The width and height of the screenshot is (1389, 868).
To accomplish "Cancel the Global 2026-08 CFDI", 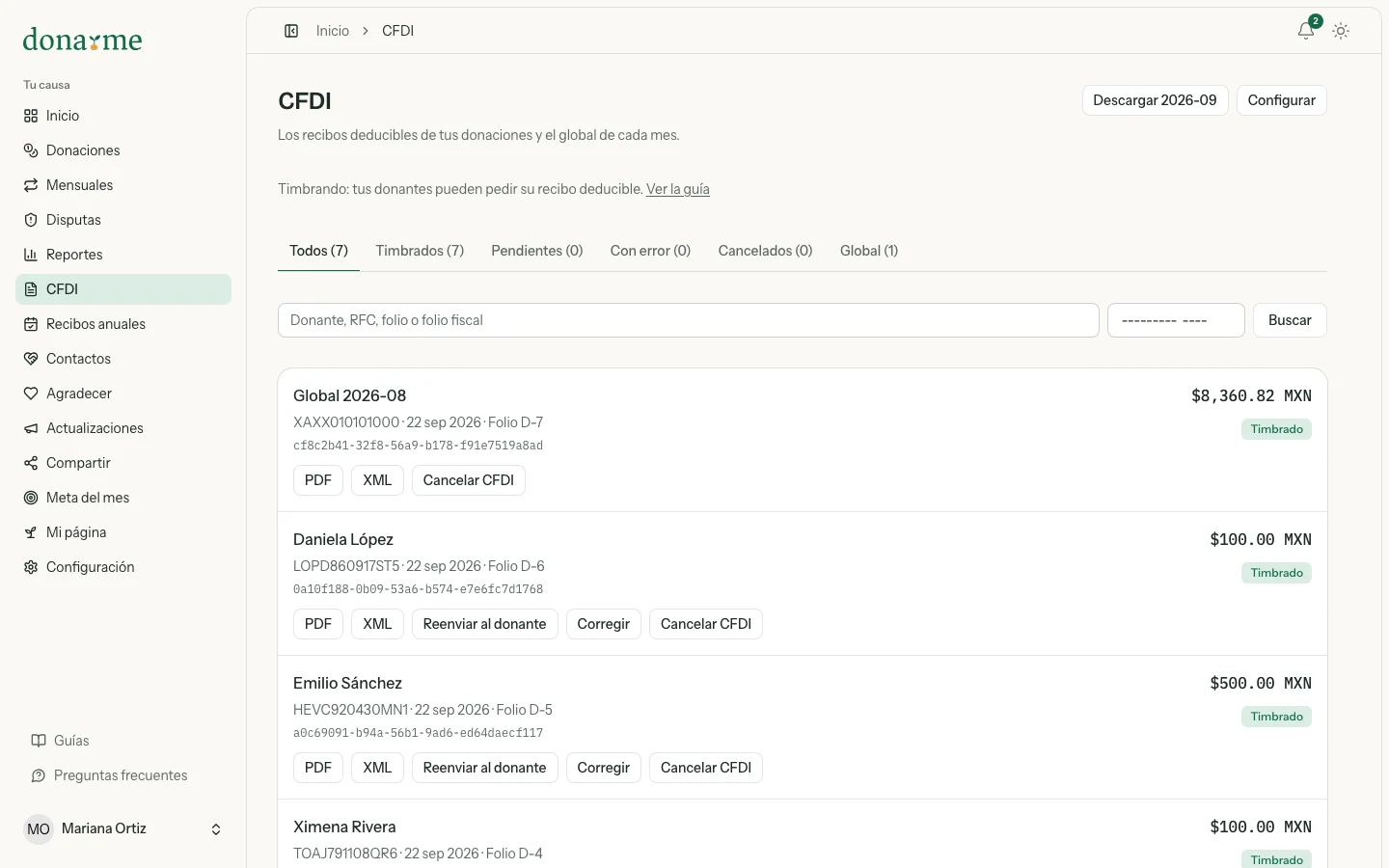I will 469,480.
